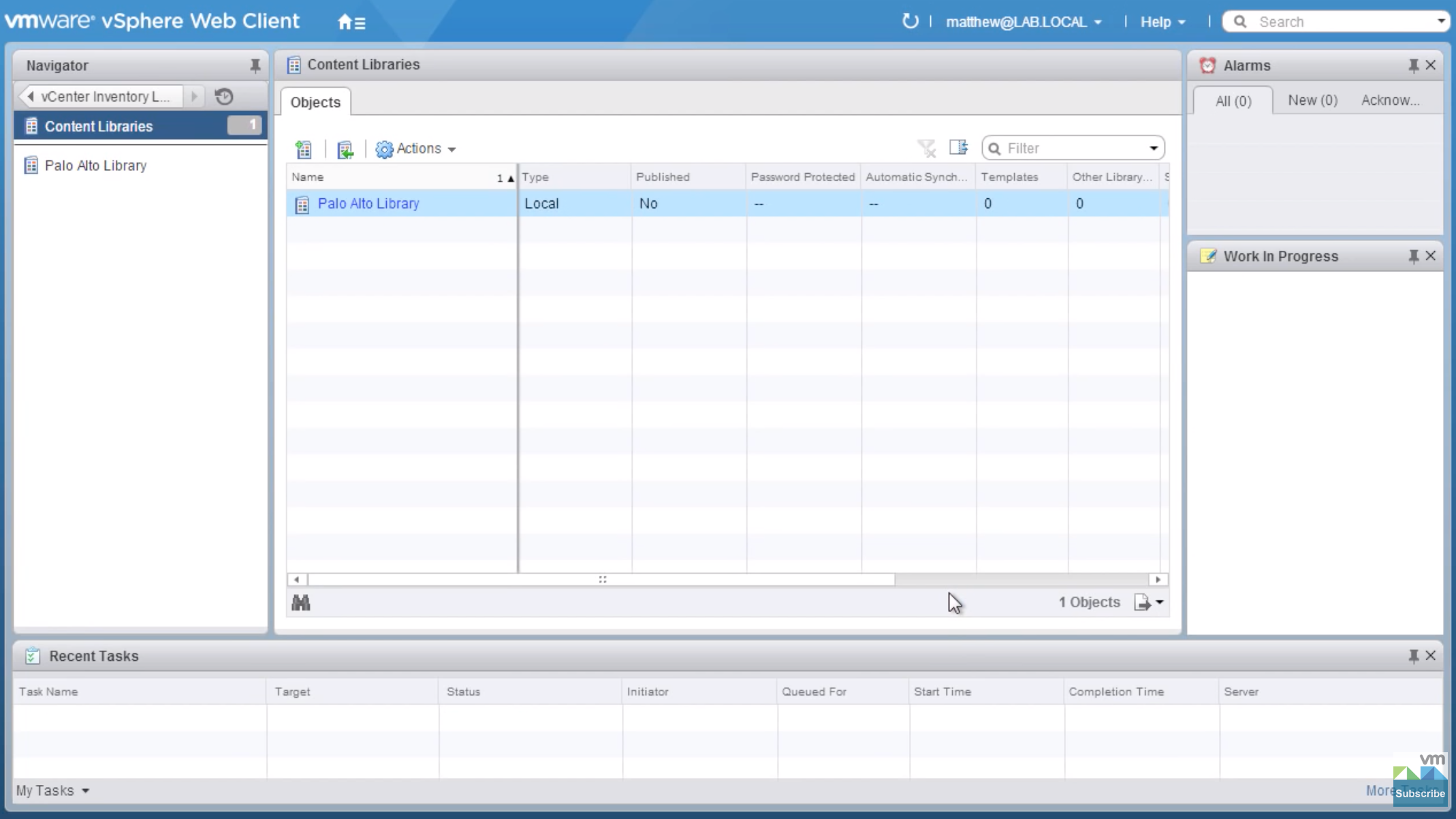Click the Task Name column header
1456x819 pixels.
click(140, 692)
